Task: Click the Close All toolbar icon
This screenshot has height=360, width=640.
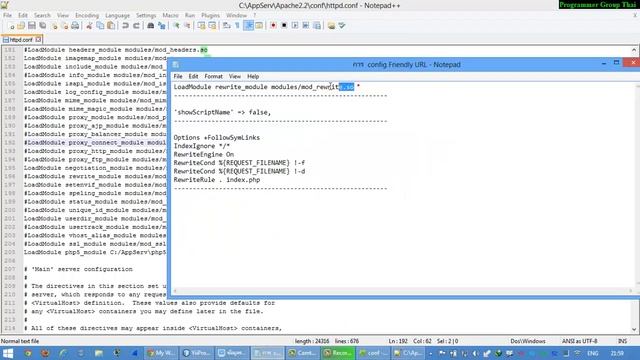Action: [x=64, y=26]
